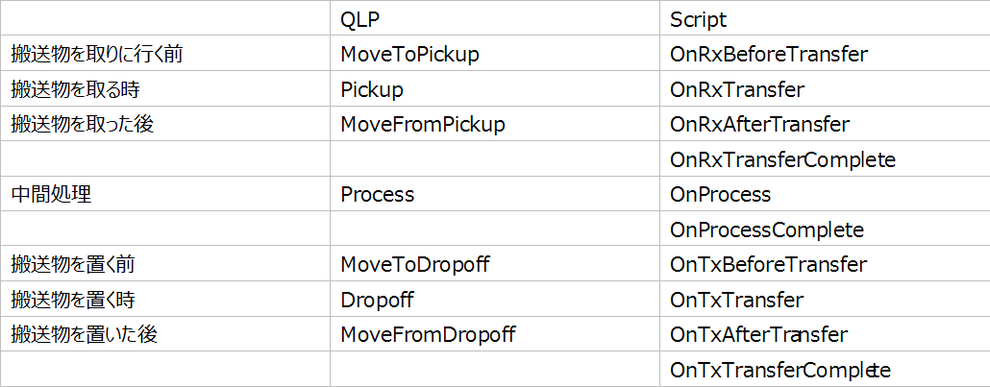Click the 中間処理 row label
The image size is (990, 387).
coord(165,194)
